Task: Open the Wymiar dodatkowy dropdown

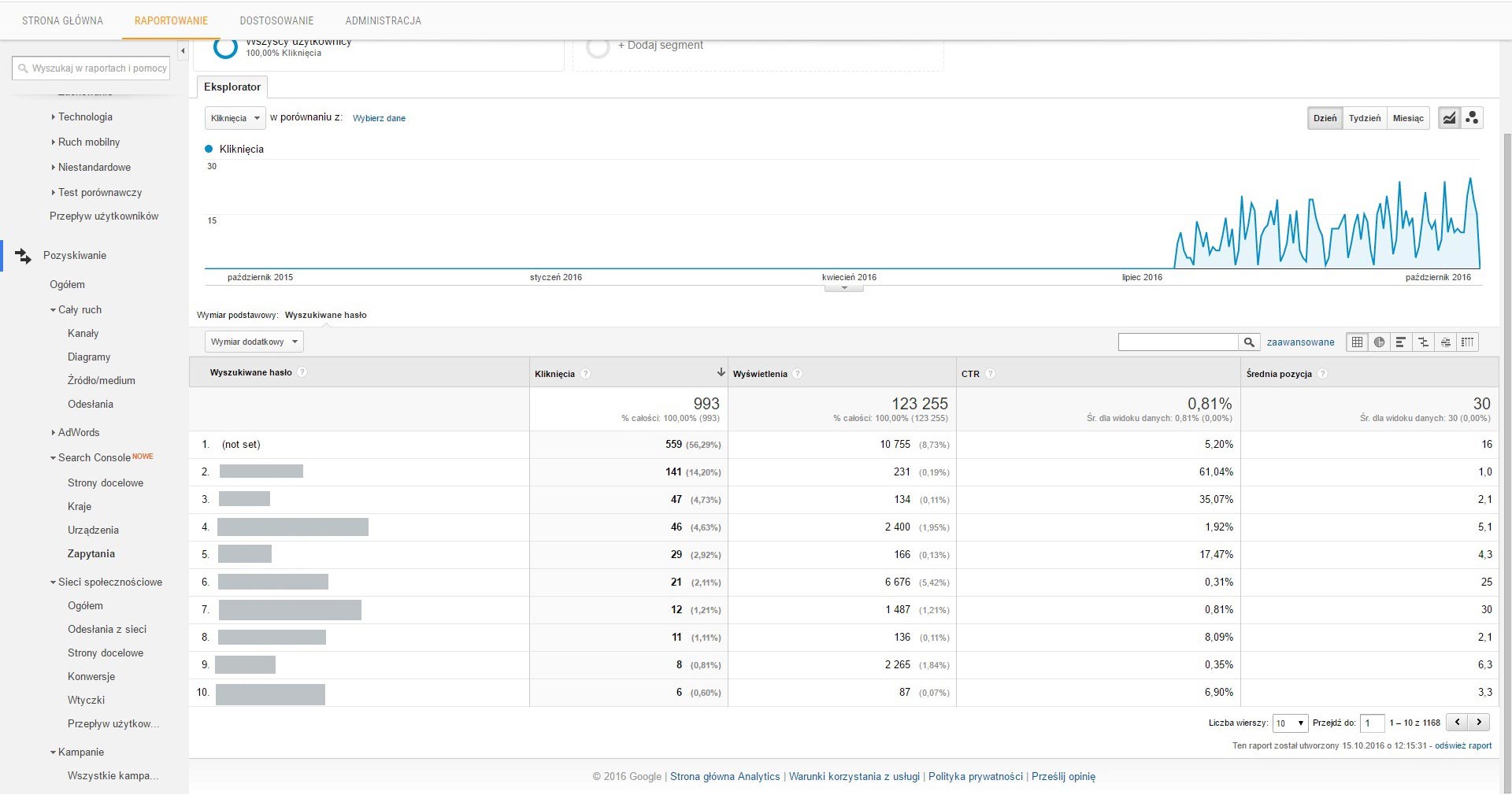Action: point(254,342)
